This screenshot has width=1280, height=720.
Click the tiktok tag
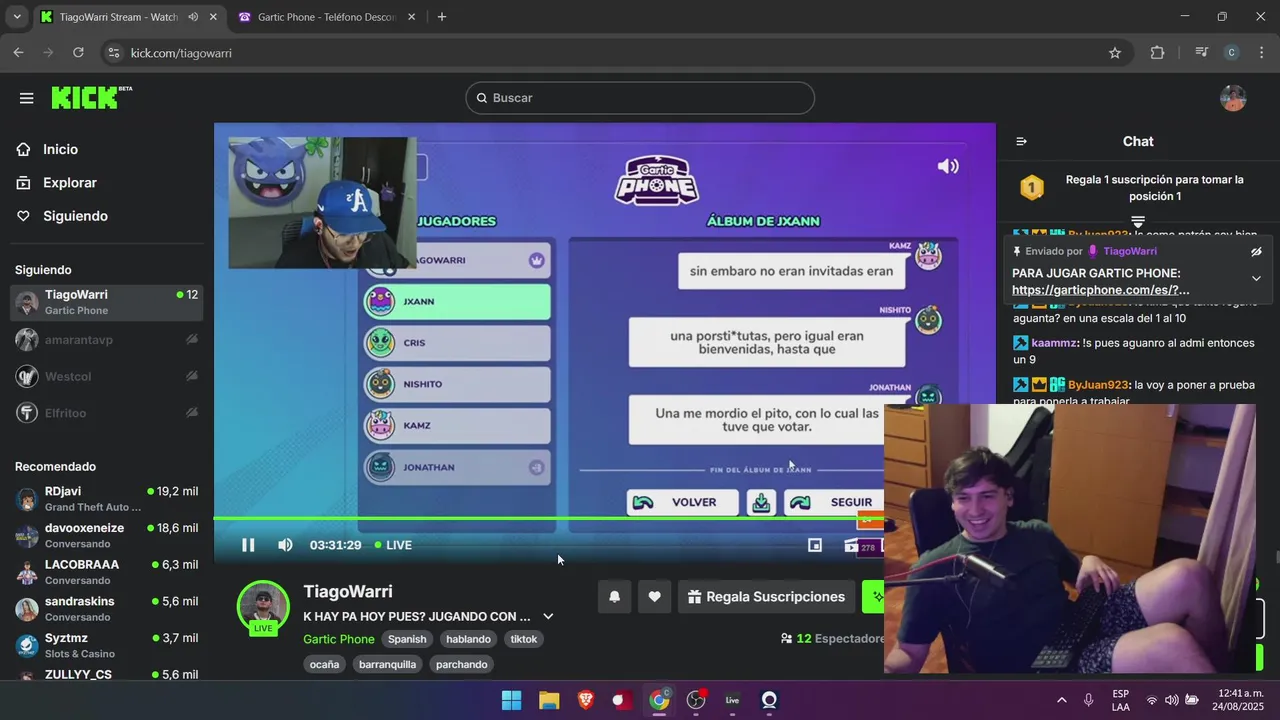pyautogui.click(x=524, y=639)
